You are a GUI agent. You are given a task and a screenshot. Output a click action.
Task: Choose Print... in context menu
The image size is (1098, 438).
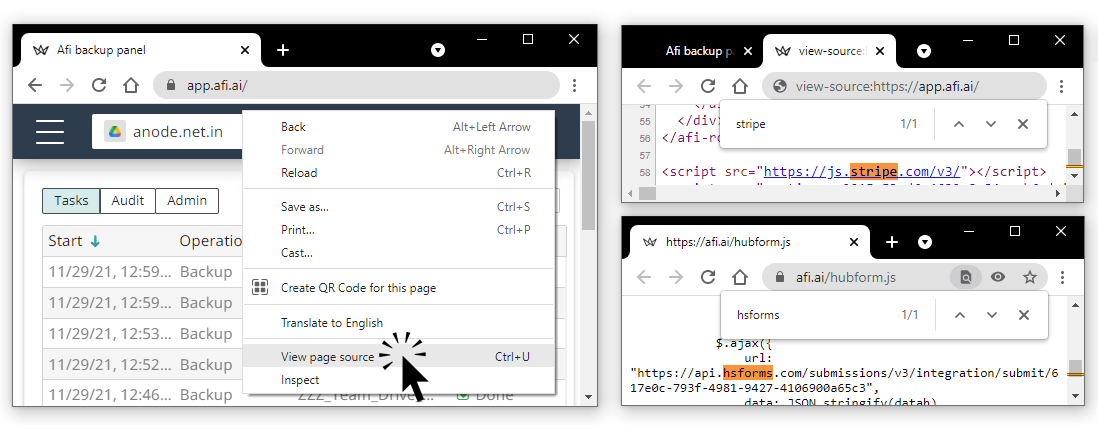point(399,230)
